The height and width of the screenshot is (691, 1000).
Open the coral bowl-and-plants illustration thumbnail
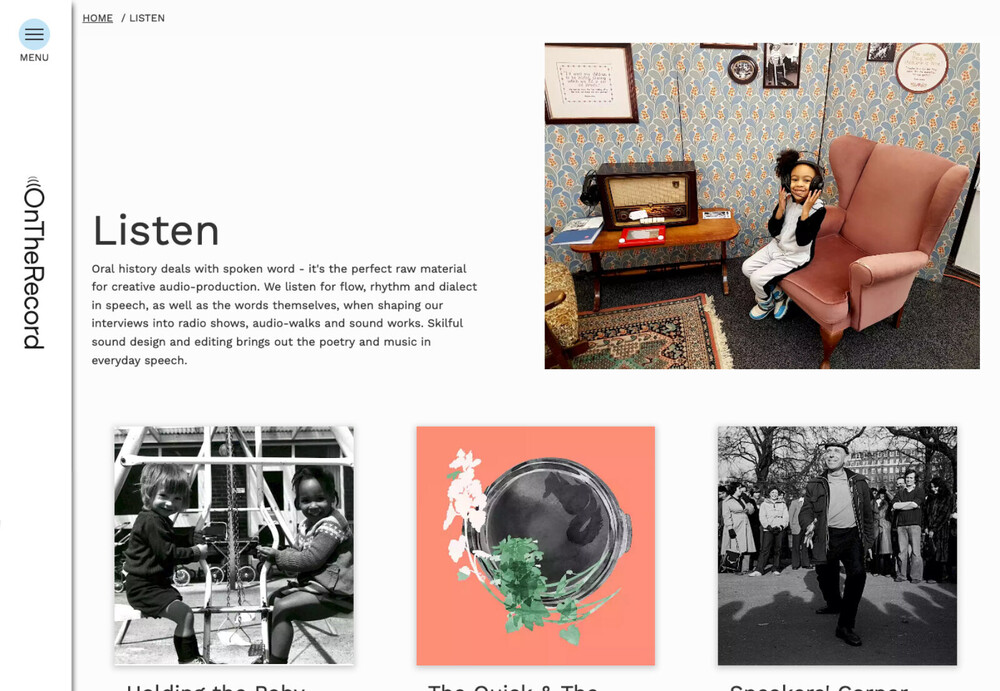point(536,546)
